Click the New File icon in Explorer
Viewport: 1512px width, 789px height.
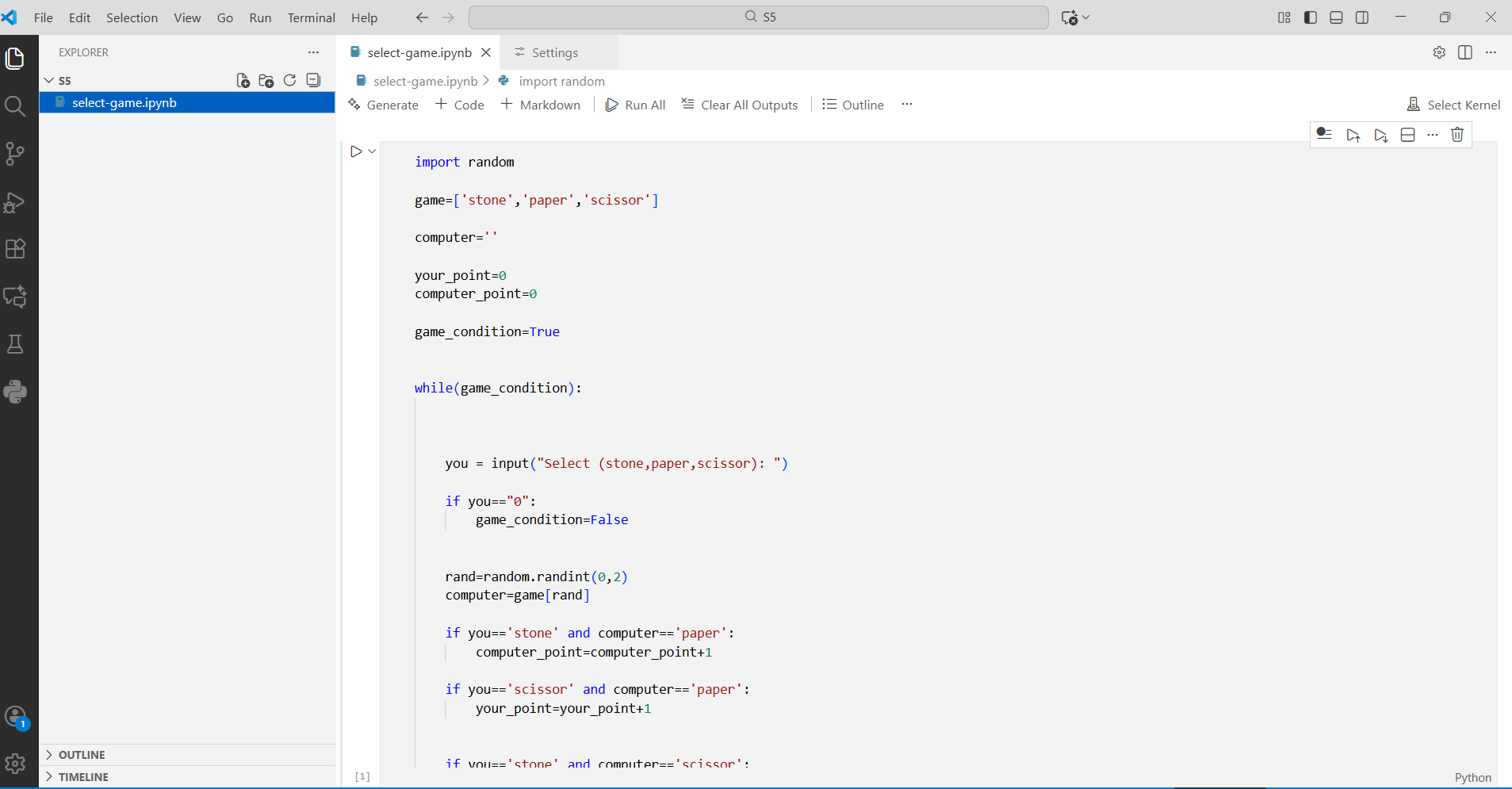pos(243,81)
